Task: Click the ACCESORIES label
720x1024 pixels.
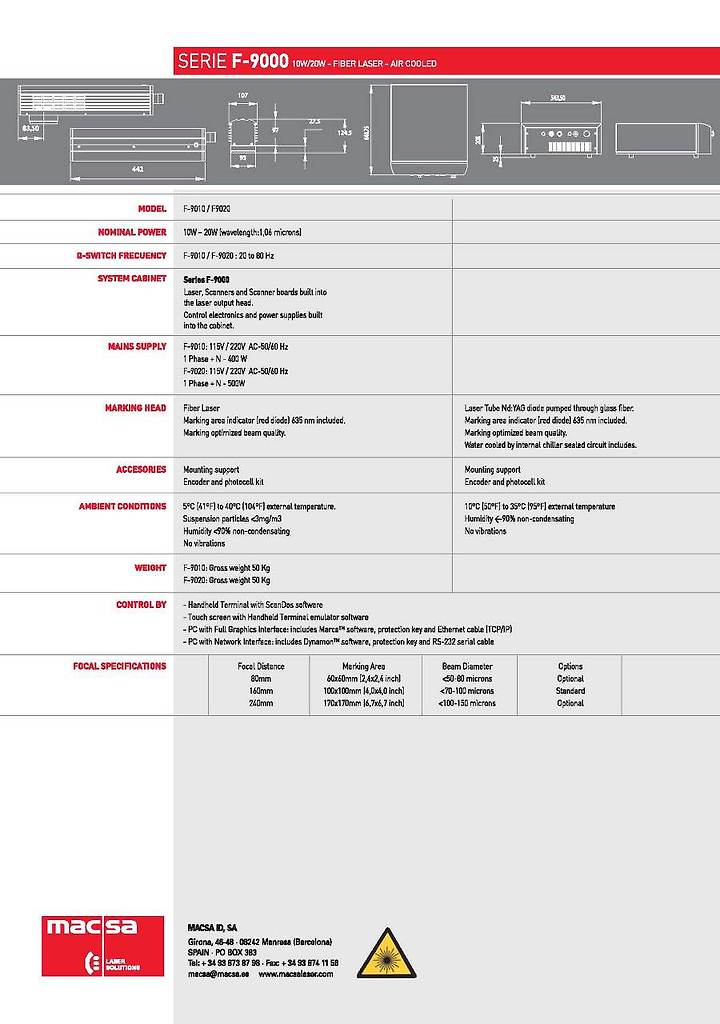Action: coord(141,469)
